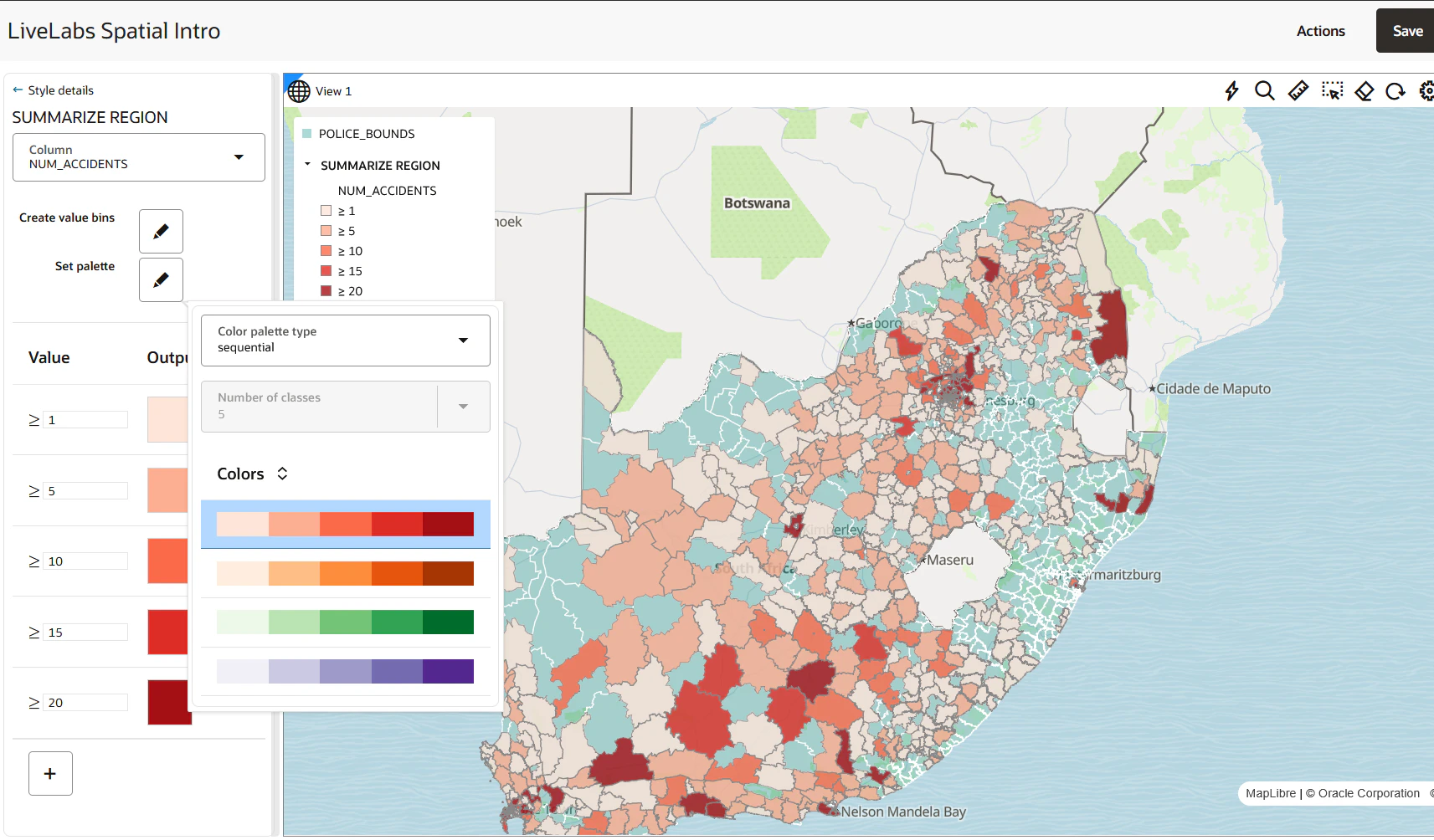Click the Maseru city label on map
The image size is (1434, 840).
click(x=950, y=560)
